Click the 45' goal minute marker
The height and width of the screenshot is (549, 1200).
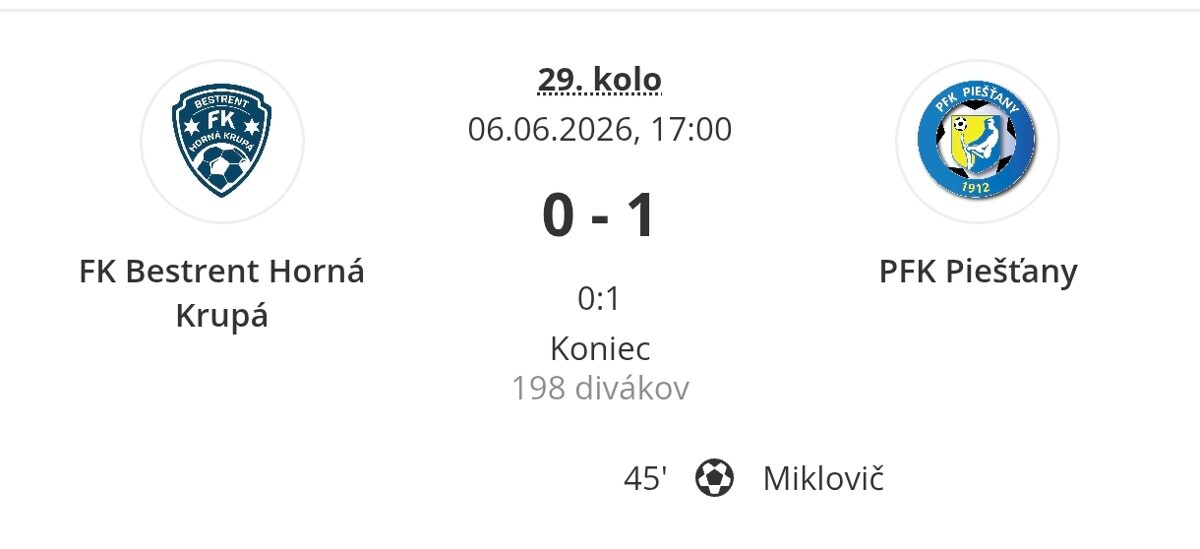pos(645,479)
